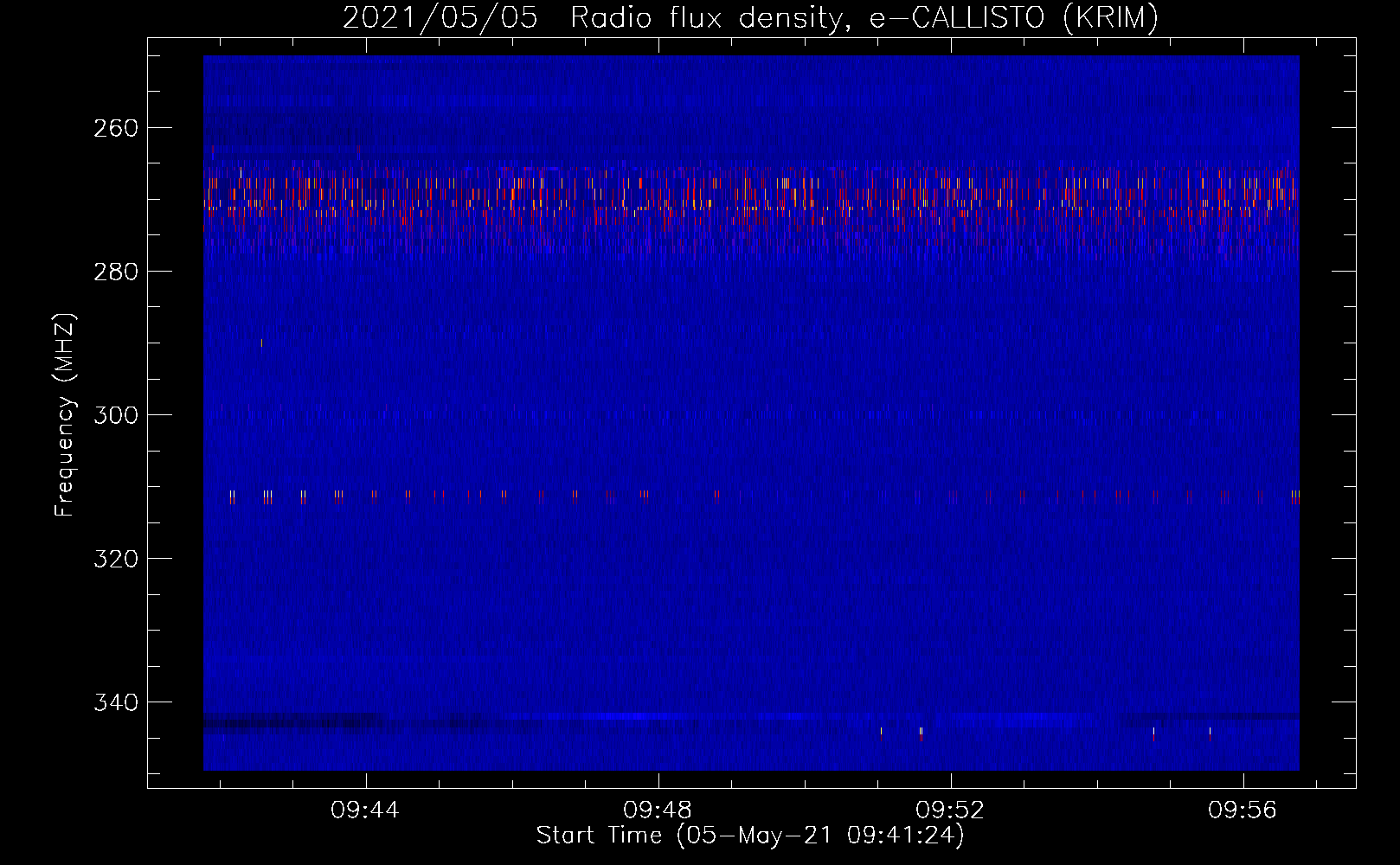Click the 320 frequency tick label
Viewport: 1400px width, 865px height.
point(116,559)
